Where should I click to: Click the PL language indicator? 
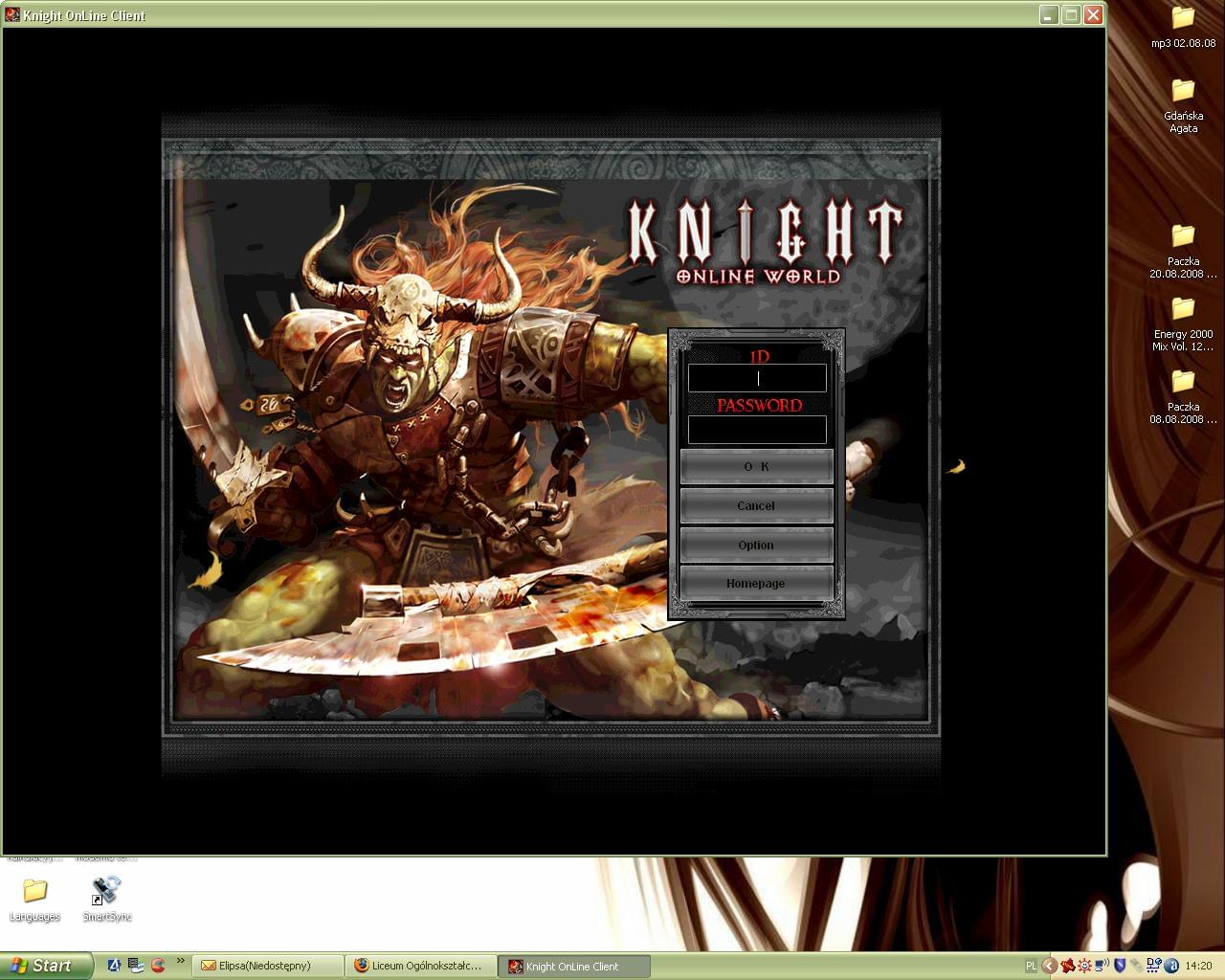[x=1031, y=966]
